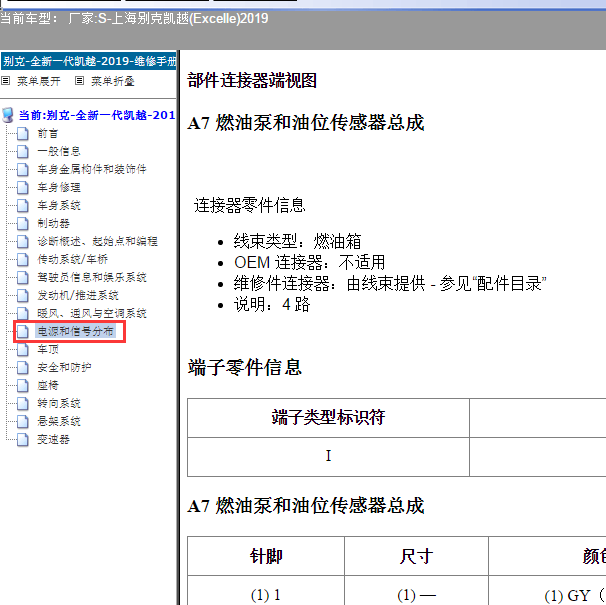Click the first A7 燃油泵和油位传感器总成 heading

point(306,123)
